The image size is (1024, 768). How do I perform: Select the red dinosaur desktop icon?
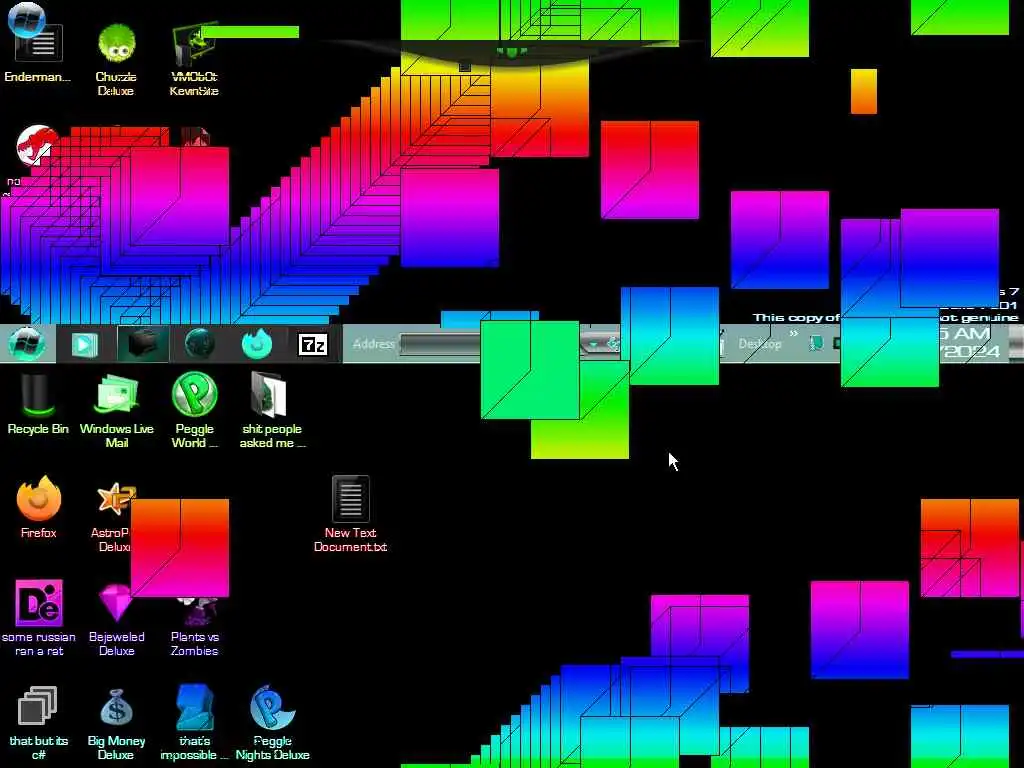click(36, 145)
